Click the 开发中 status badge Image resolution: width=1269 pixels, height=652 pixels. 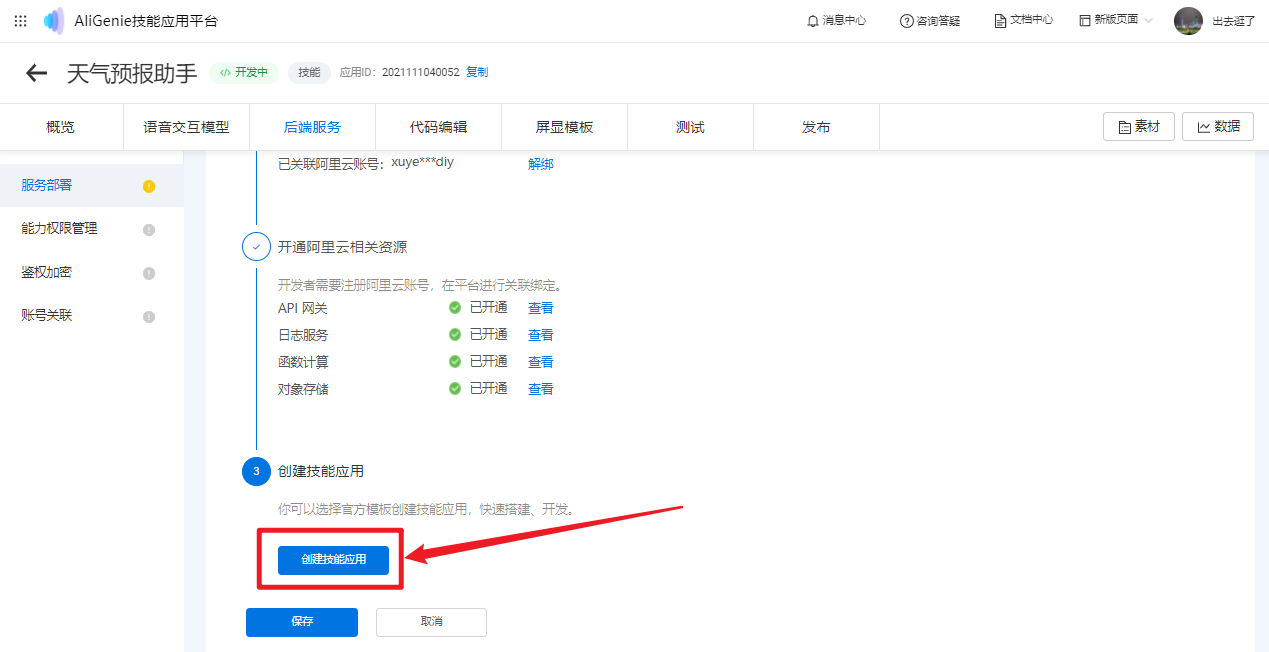tap(243, 73)
